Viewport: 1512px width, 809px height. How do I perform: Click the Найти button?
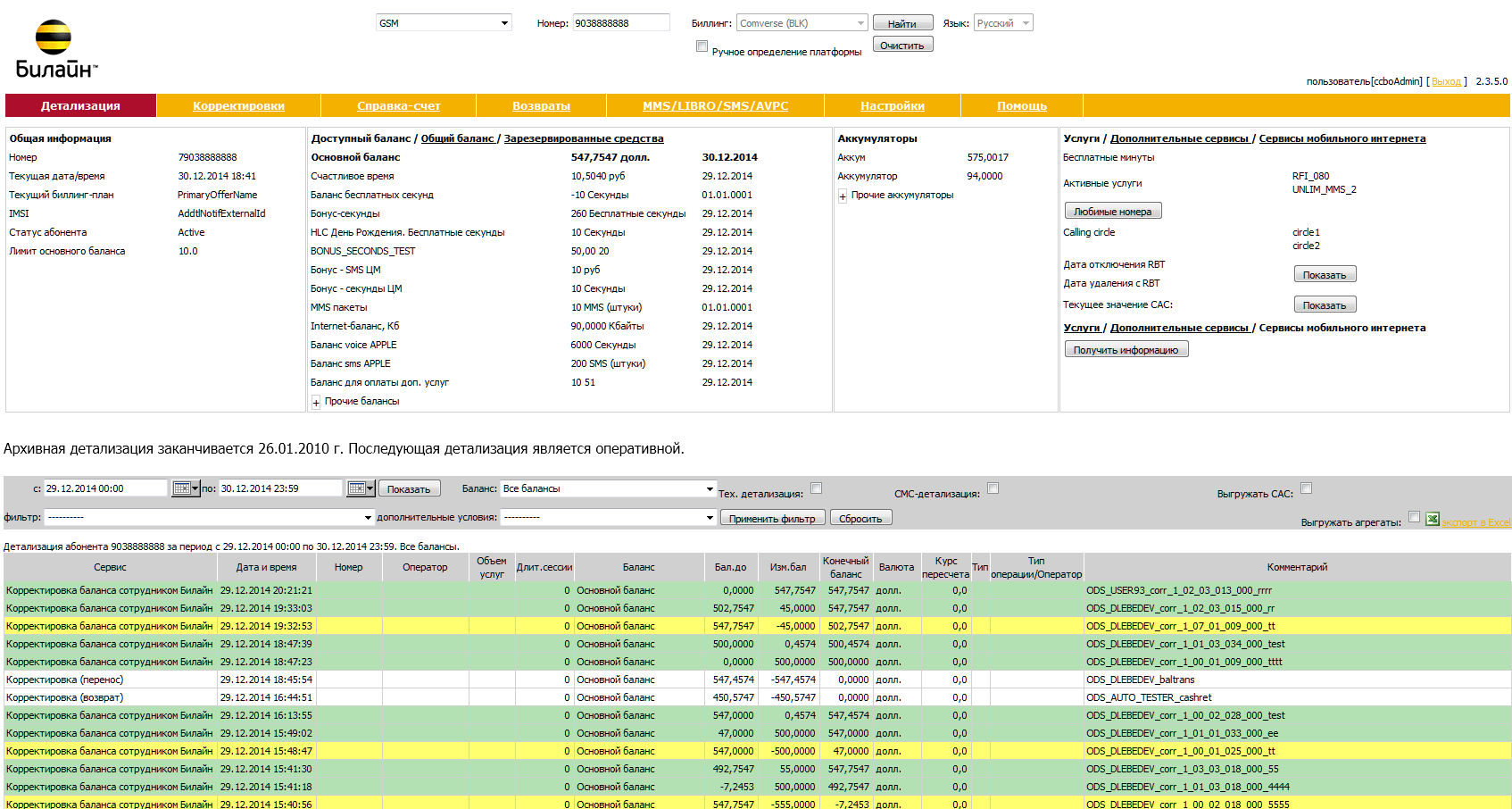point(902,23)
